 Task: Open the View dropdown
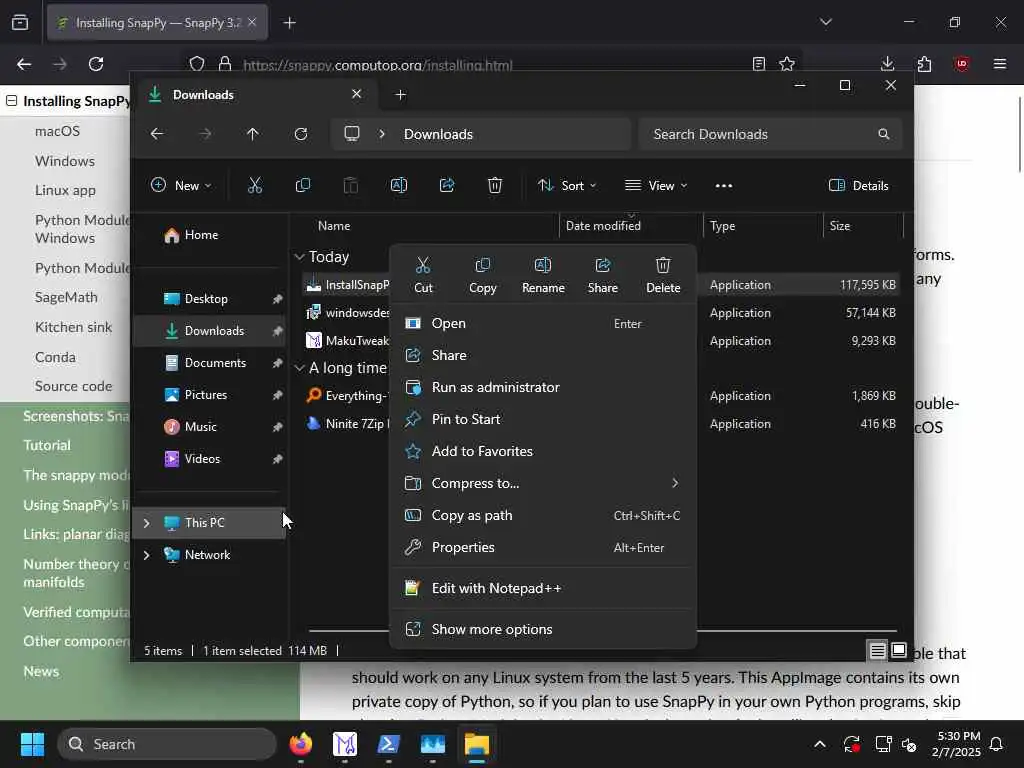point(656,185)
